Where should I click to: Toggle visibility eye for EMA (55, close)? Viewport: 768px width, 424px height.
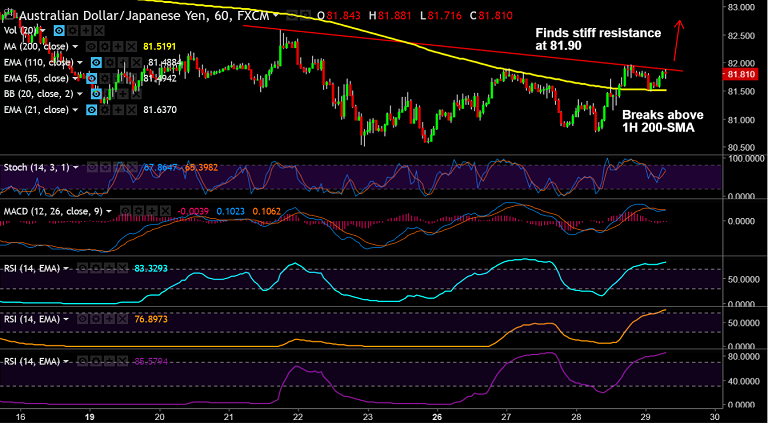(x=92, y=78)
